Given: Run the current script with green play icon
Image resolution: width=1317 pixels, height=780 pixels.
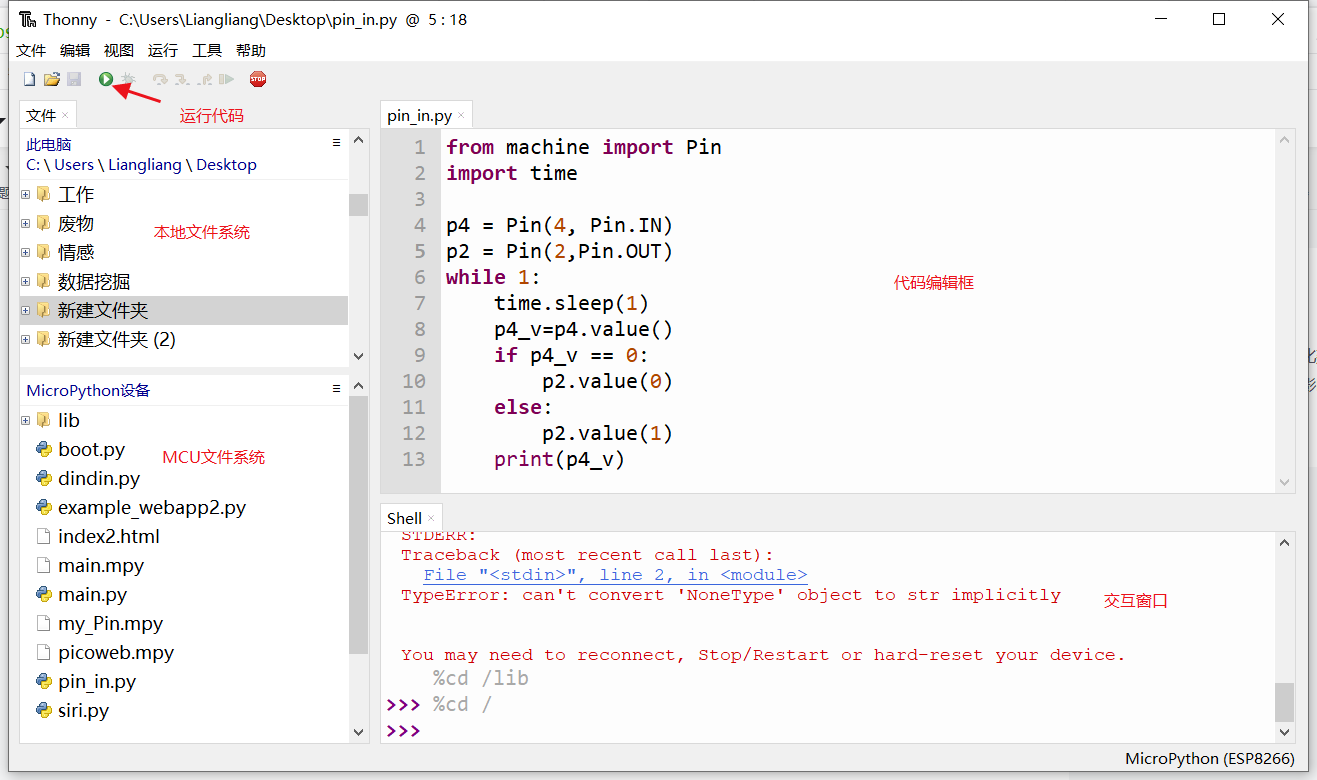Looking at the screenshot, I should click(105, 78).
